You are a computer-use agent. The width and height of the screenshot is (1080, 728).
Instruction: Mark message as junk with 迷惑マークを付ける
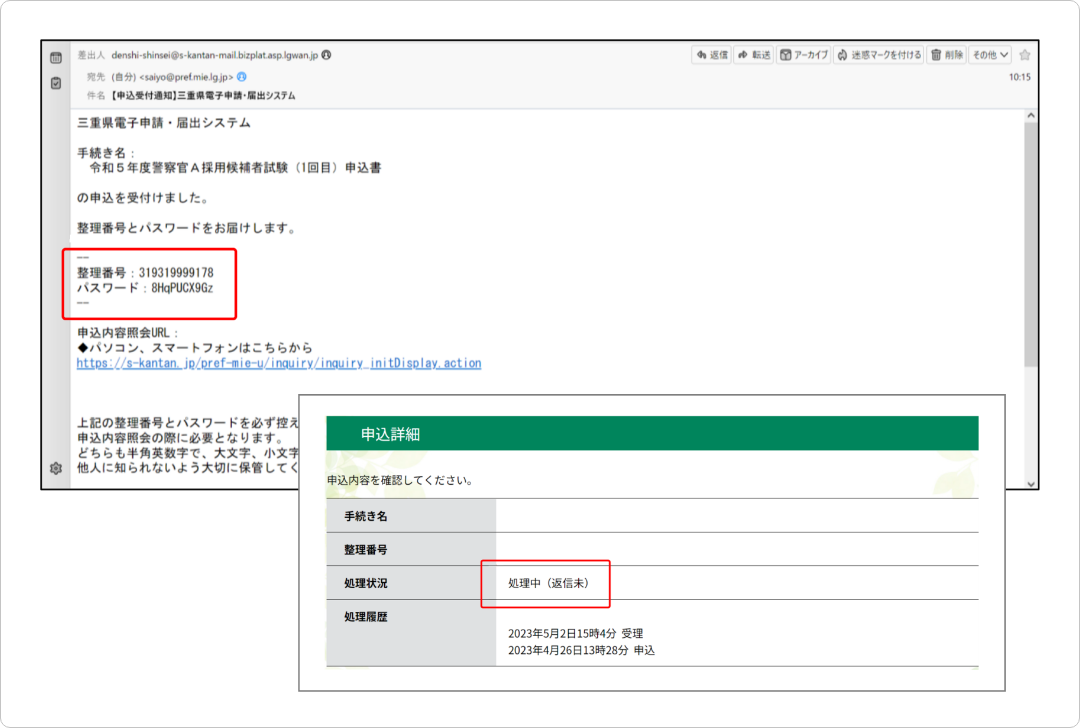pos(879,55)
